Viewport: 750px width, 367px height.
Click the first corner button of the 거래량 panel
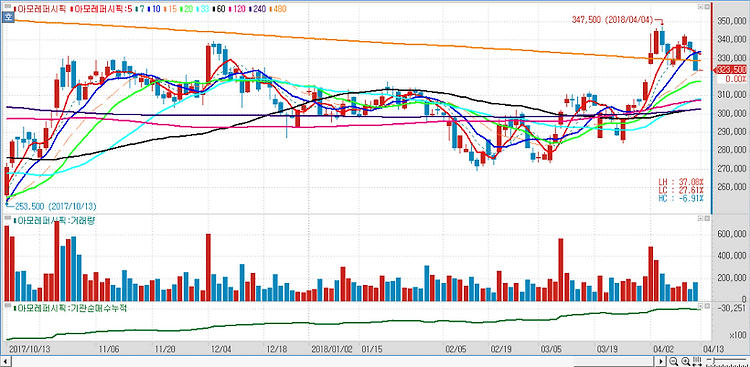click(x=700, y=218)
